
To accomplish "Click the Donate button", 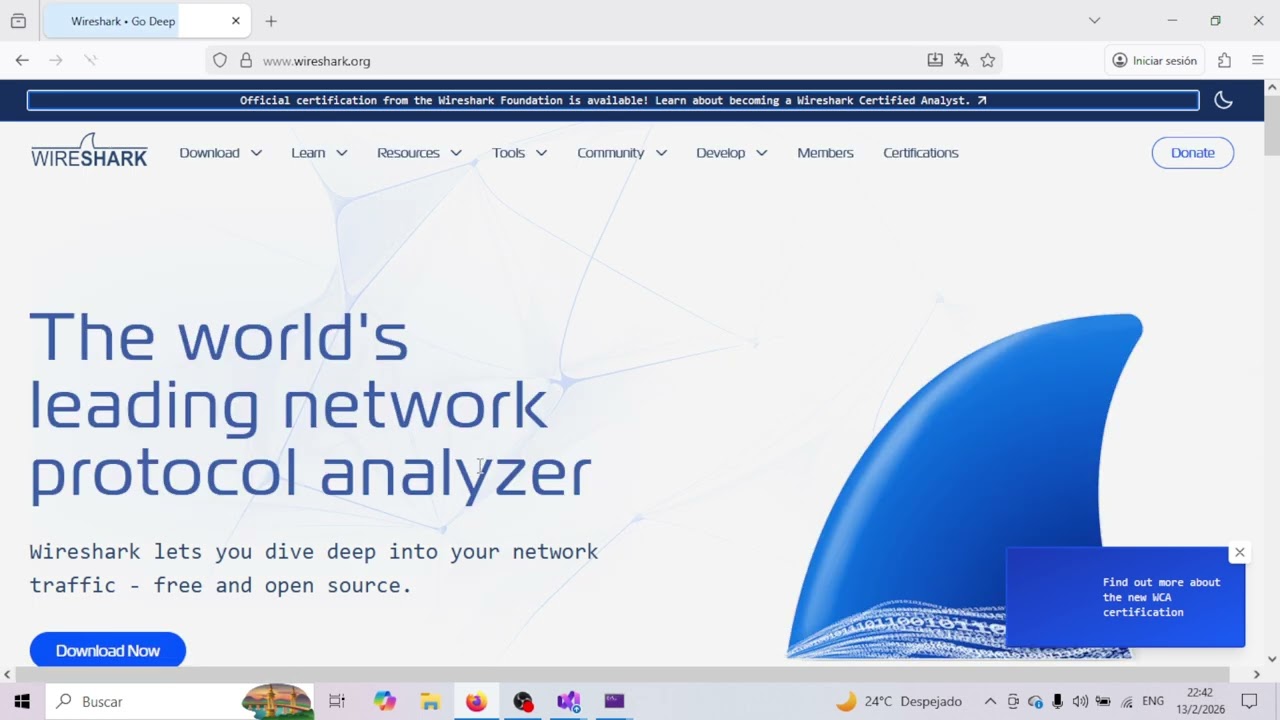I will [1192, 153].
